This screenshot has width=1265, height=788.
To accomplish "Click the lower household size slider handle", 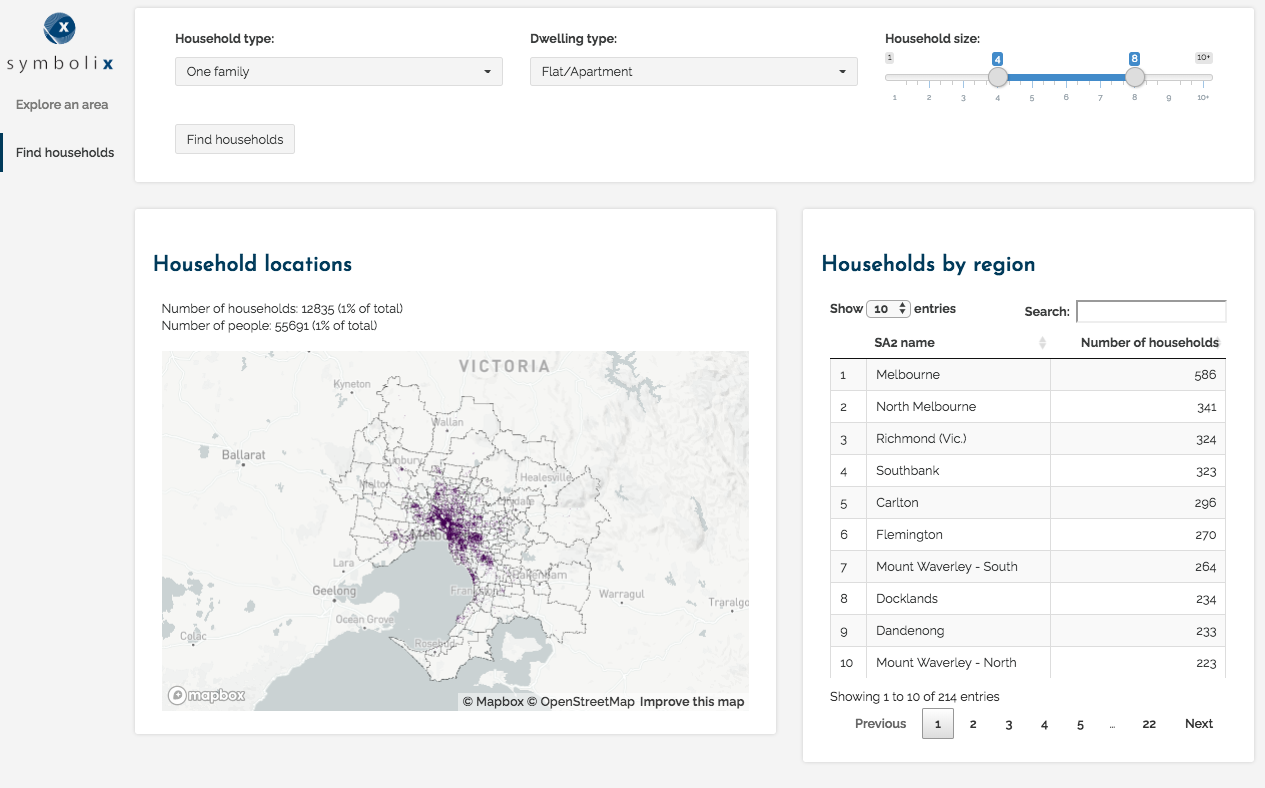I will point(997,77).
